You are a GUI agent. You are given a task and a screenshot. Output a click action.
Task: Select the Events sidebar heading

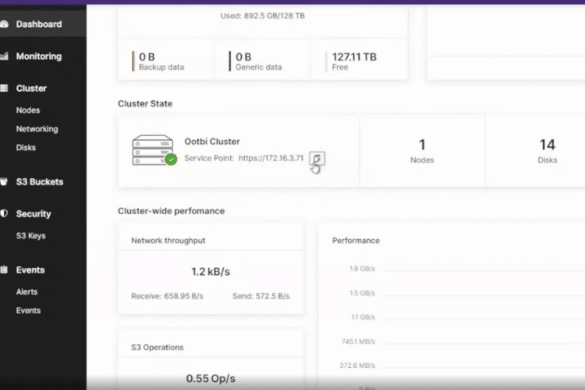pyautogui.click(x=30, y=270)
